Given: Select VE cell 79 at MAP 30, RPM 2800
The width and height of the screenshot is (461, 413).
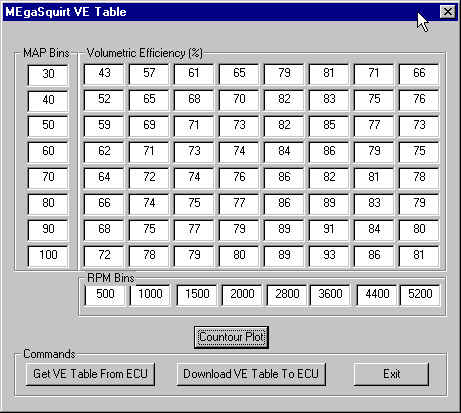Looking at the screenshot, I should click(284, 74).
